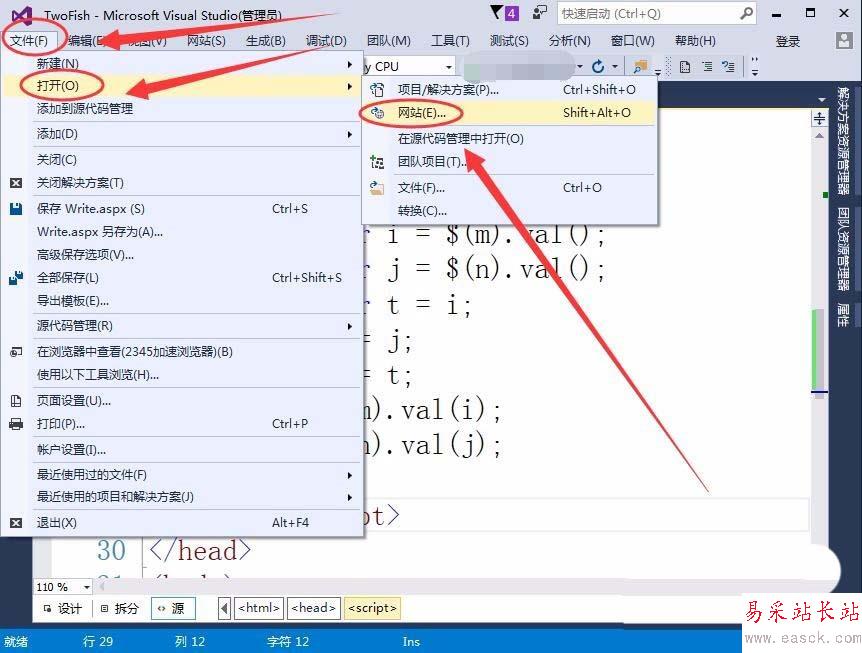The width and height of the screenshot is (862, 653).
Task: Click the <html> breadcrumb tag button
Action: coord(259,608)
